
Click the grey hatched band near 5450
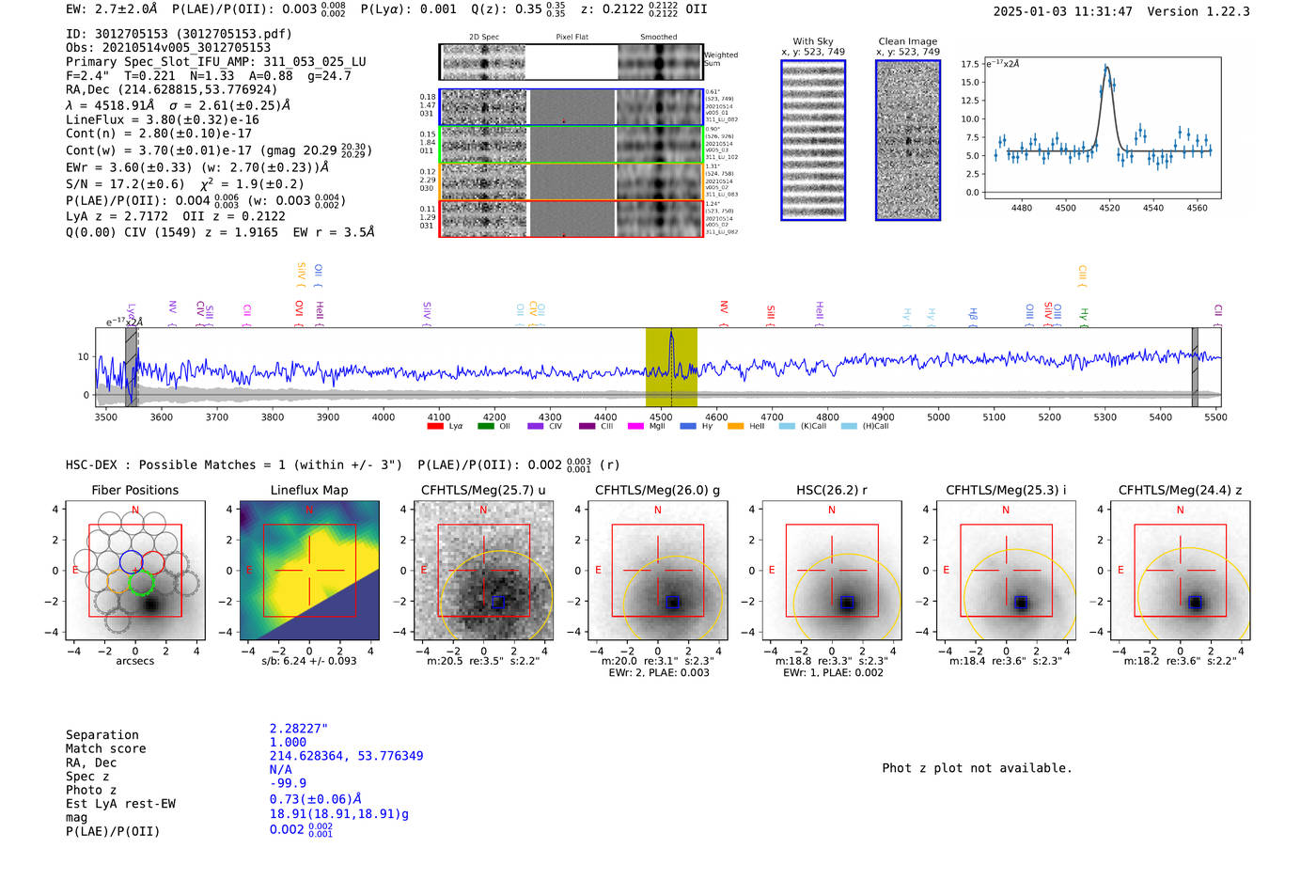pos(1195,367)
